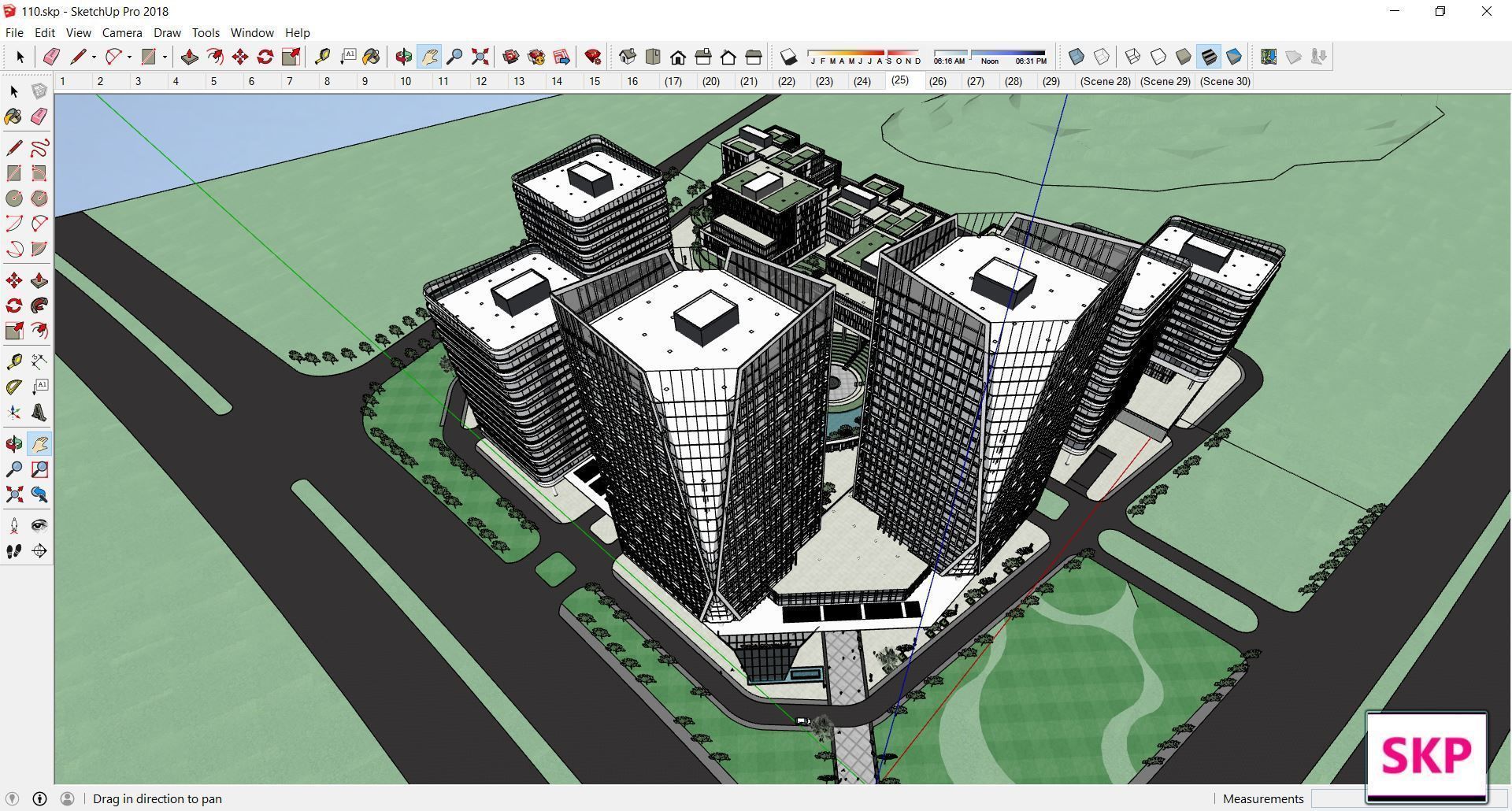This screenshot has width=1512, height=811.
Task: Choose the Section Plane tool
Action: point(39,551)
